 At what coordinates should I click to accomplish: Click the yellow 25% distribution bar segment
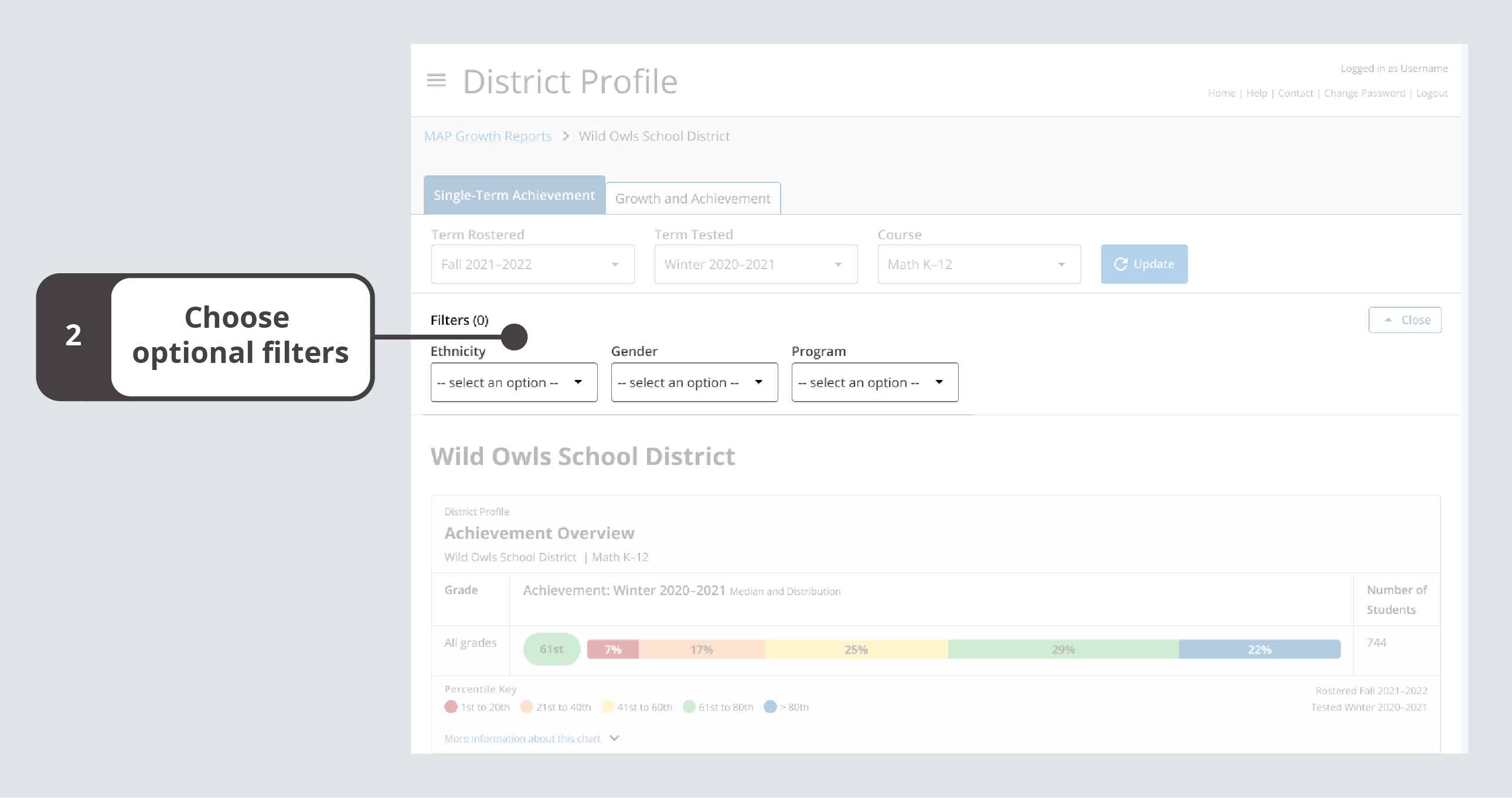(855, 649)
